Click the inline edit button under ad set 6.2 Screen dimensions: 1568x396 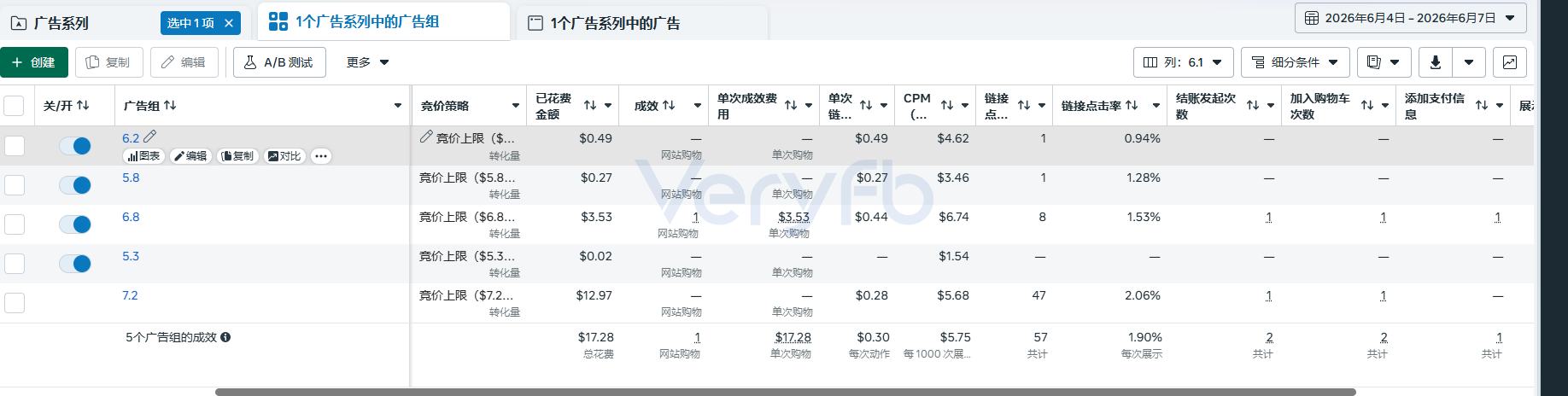pos(191,156)
